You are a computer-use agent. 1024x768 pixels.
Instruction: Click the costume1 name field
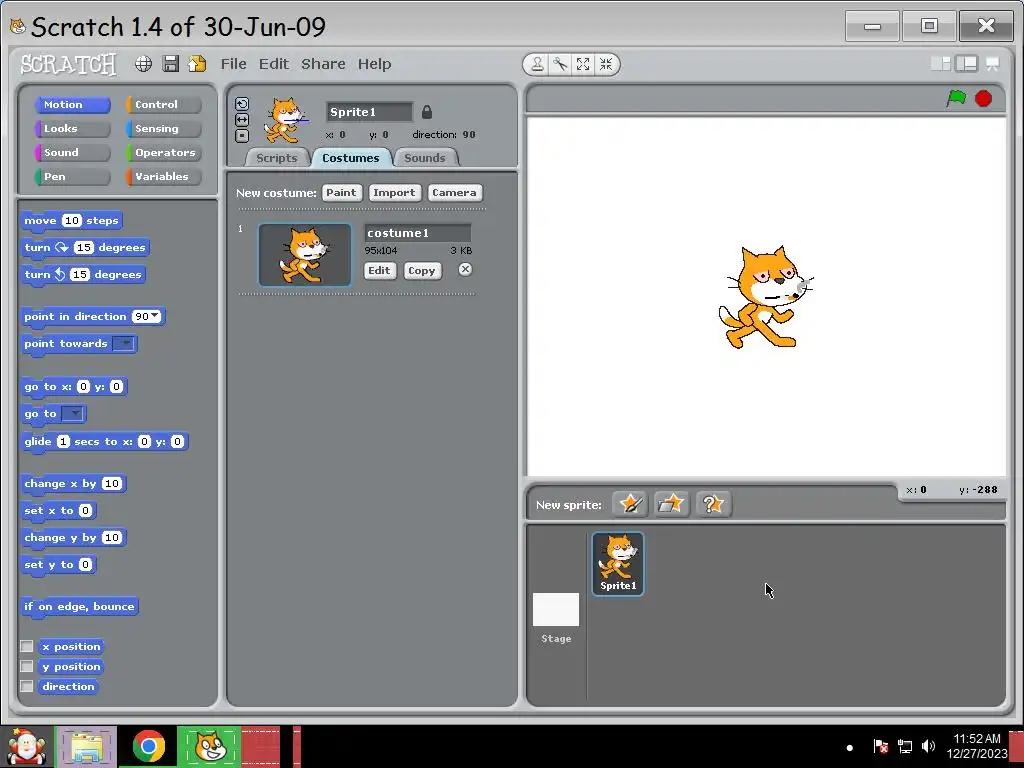tap(417, 233)
